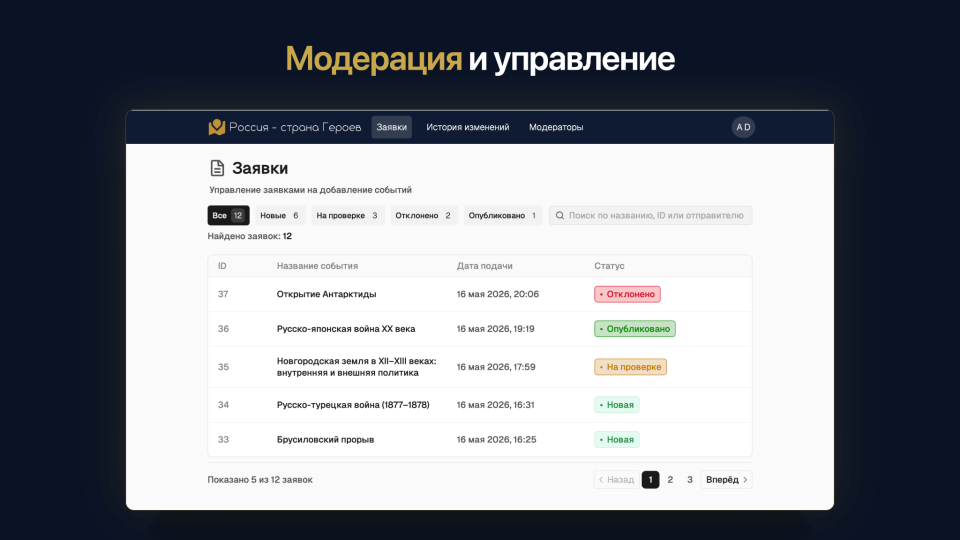Open the Новгородская земля application

[480, 367]
